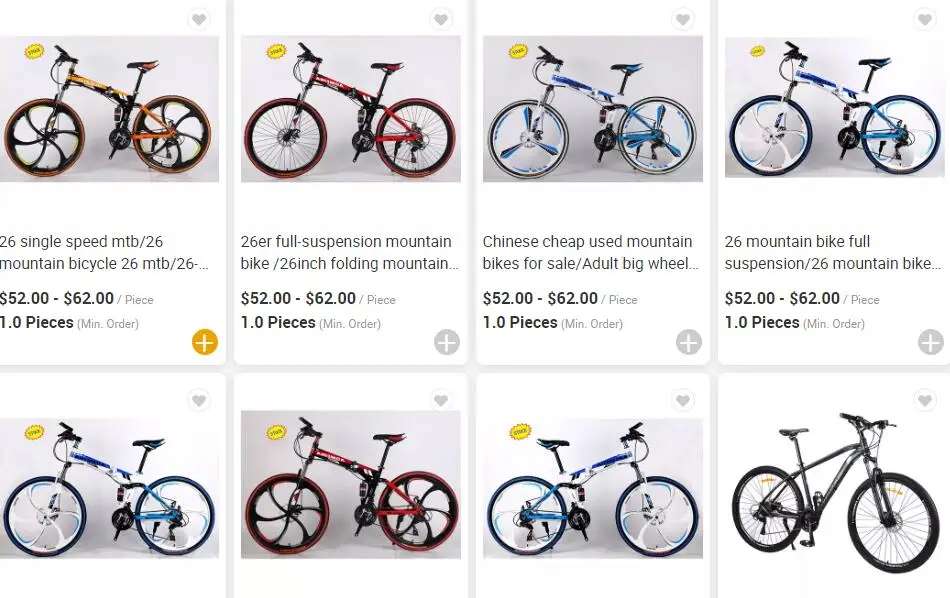Click plus icon for 26er full-suspension bike
Screen dimensions: 950x598
tap(447, 343)
